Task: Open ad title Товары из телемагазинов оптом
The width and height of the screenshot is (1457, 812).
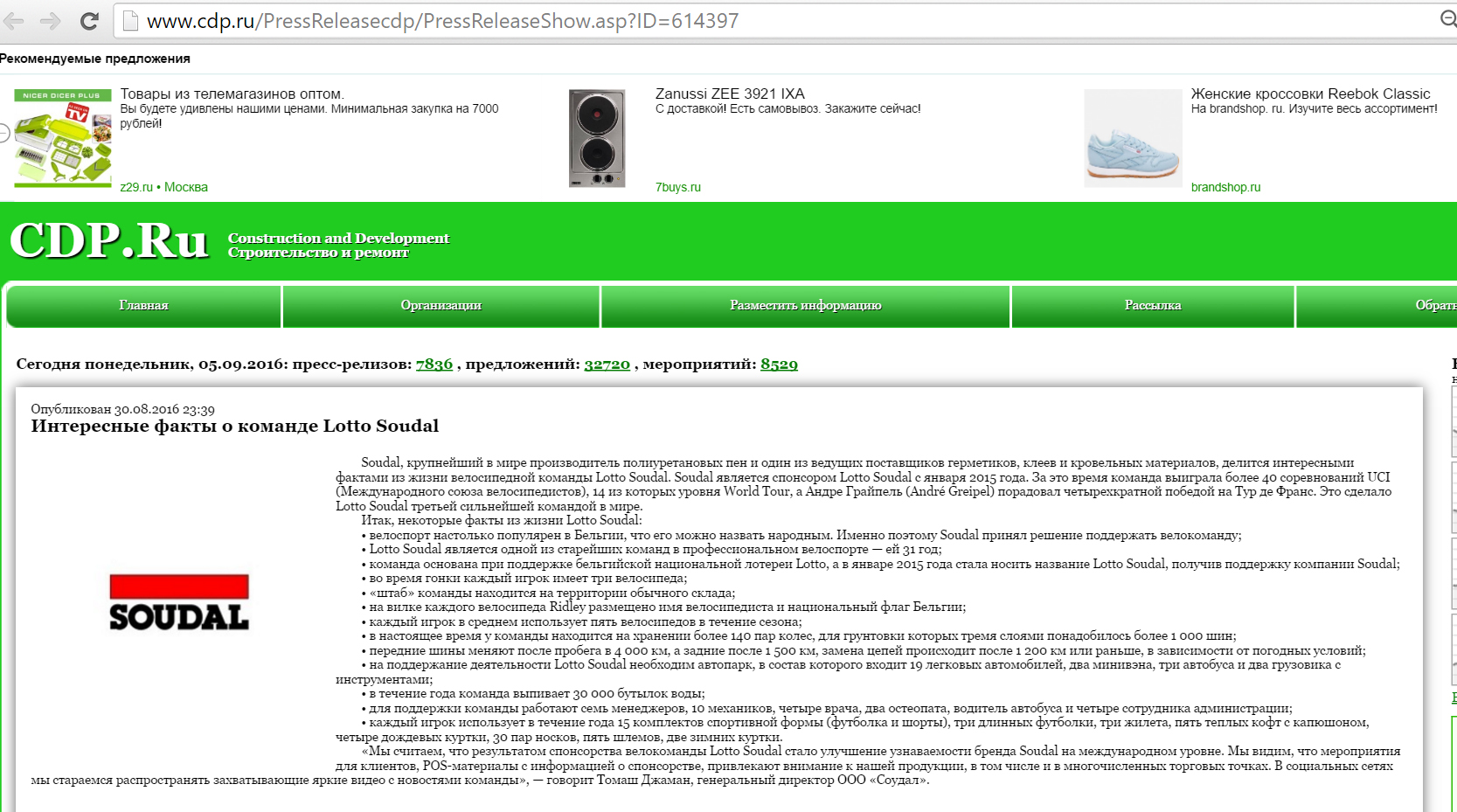Action: click(232, 94)
